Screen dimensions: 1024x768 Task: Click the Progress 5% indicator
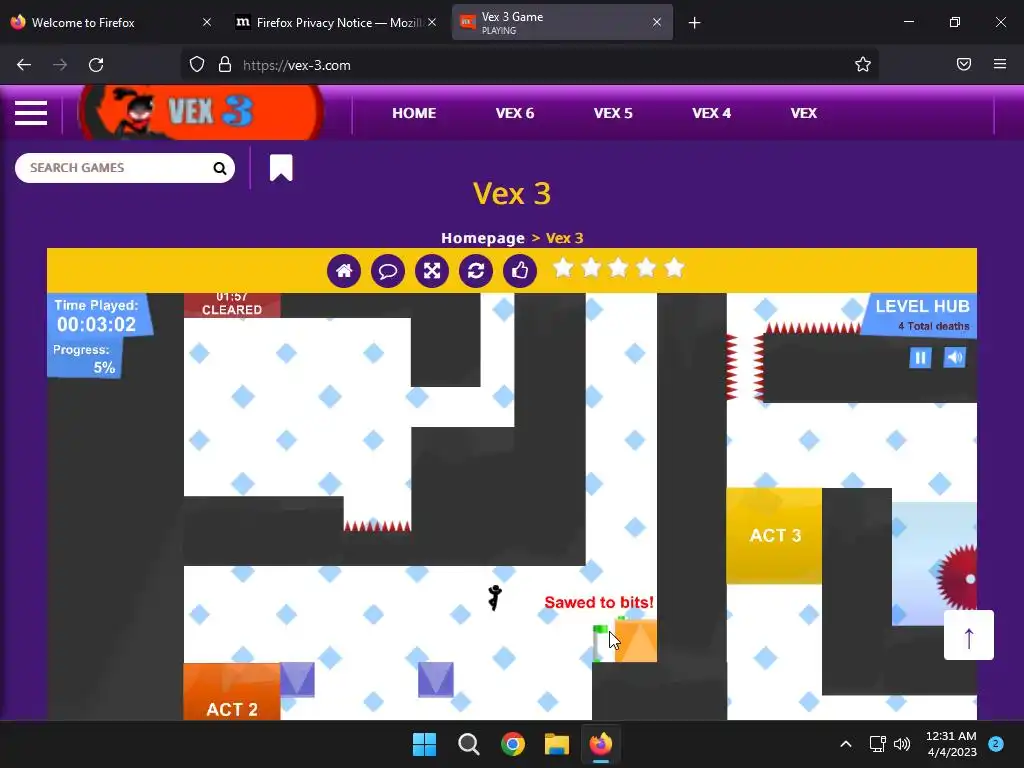coord(84,359)
